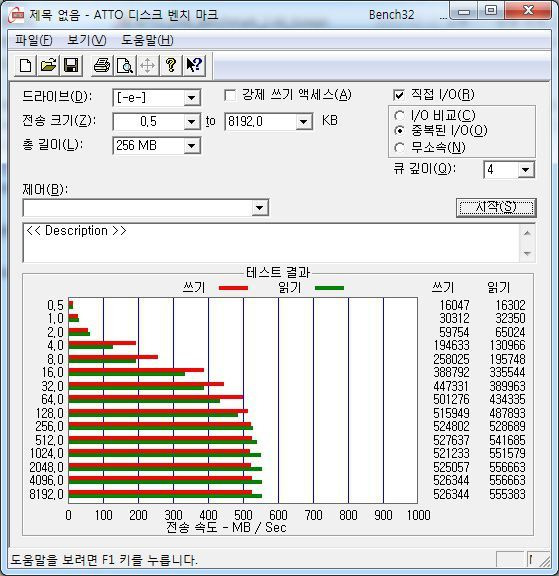Click the write value 501276
559x576 pixels.
point(451,399)
